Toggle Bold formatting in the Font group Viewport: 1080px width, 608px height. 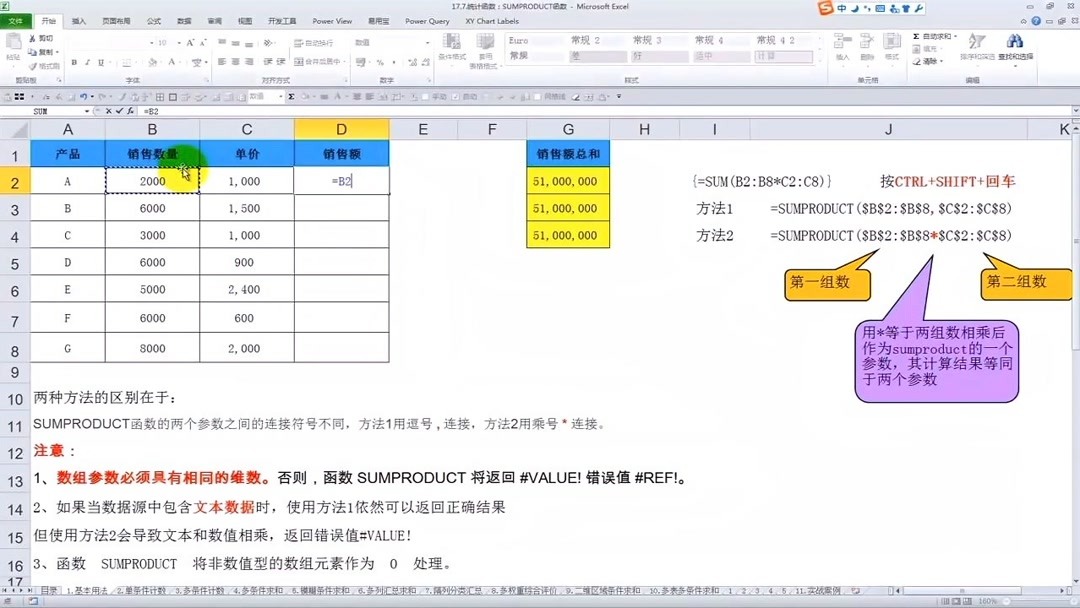point(73,62)
